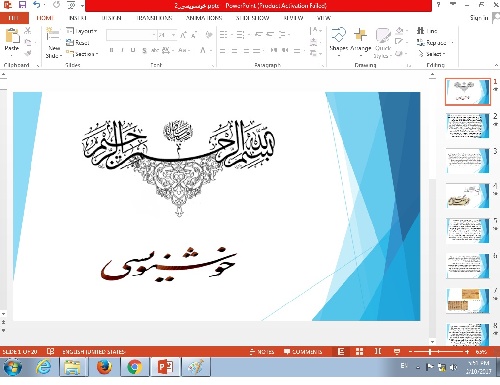Open File Explorer from taskbar
This screenshot has height=385, width=500.
coord(73,367)
